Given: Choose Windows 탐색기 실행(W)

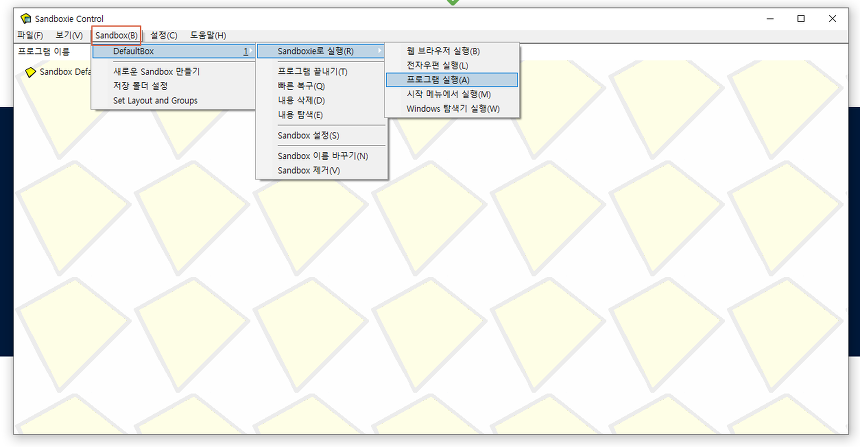Looking at the screenshot, I should pos(452,108).
